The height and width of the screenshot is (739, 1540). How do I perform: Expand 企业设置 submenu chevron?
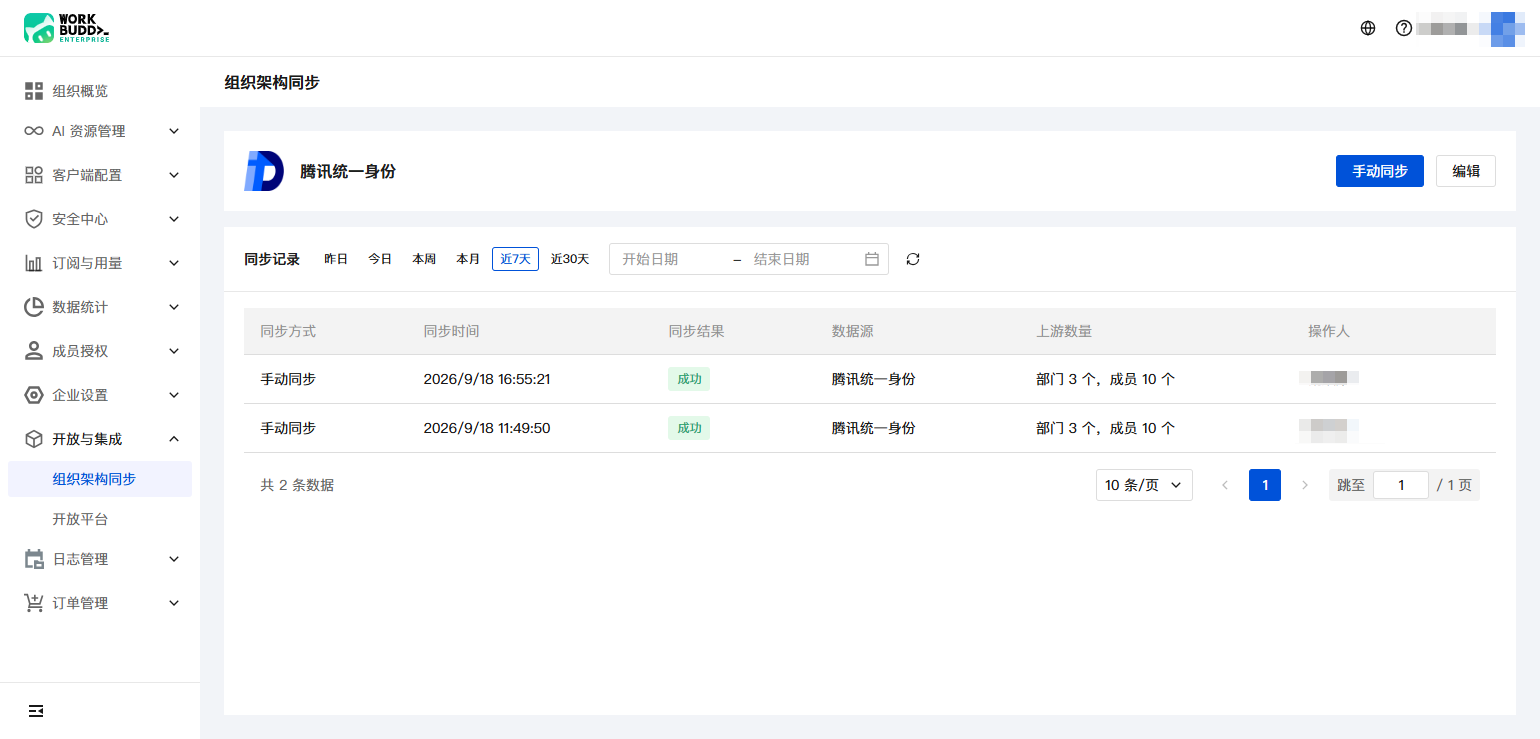[x=174, y=395]
